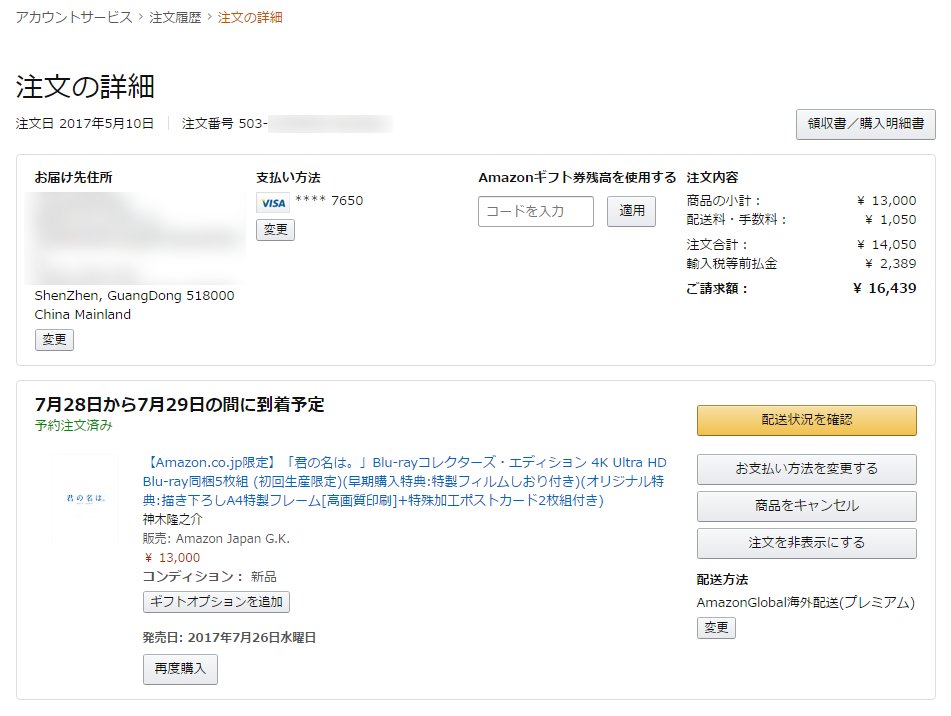Select the 配送料・手数料 ¥ 1,050 value
The image size is (951, 716).
point(890,219)
